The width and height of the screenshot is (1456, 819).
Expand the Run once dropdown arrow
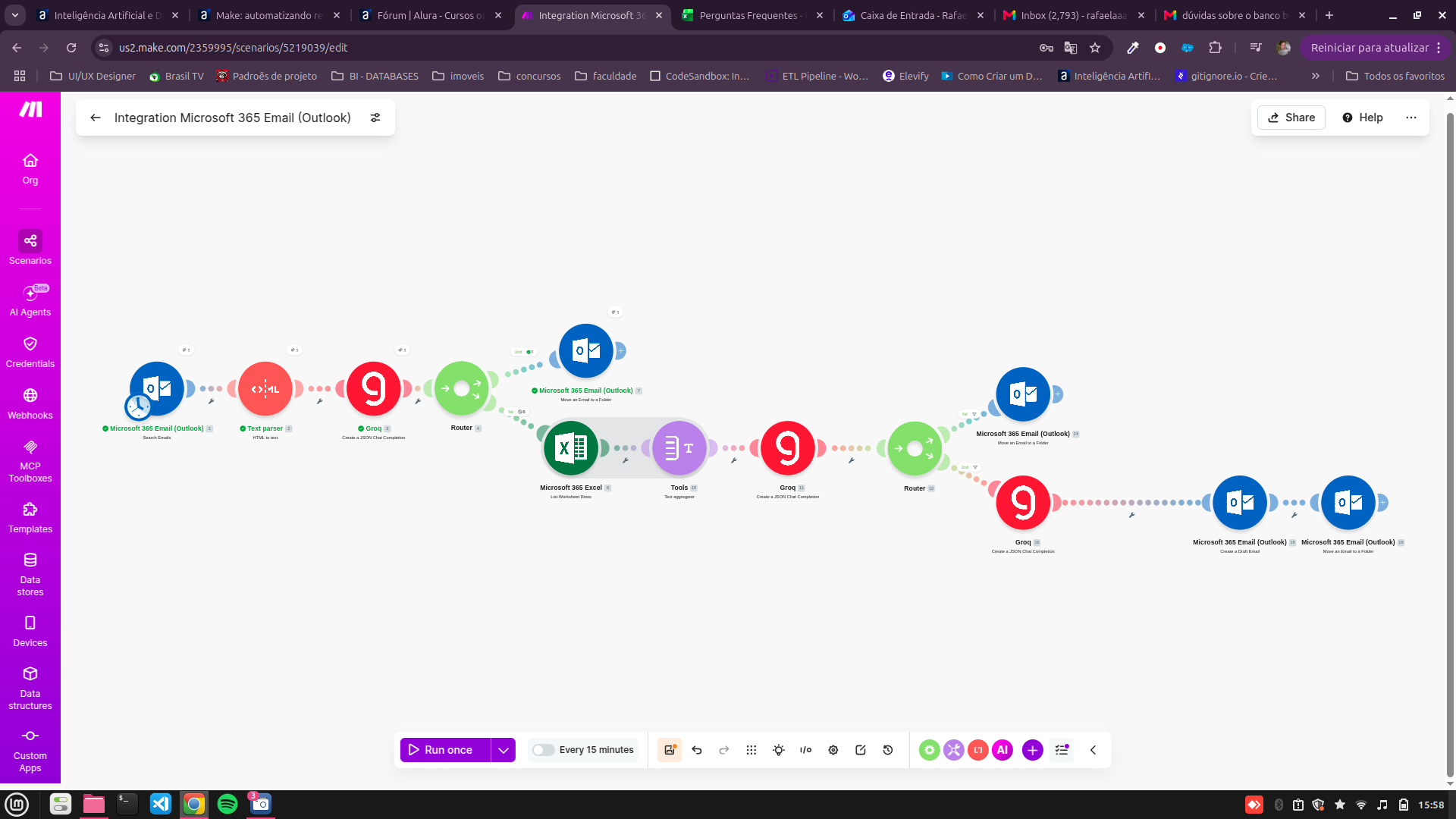tap(504, 750)
